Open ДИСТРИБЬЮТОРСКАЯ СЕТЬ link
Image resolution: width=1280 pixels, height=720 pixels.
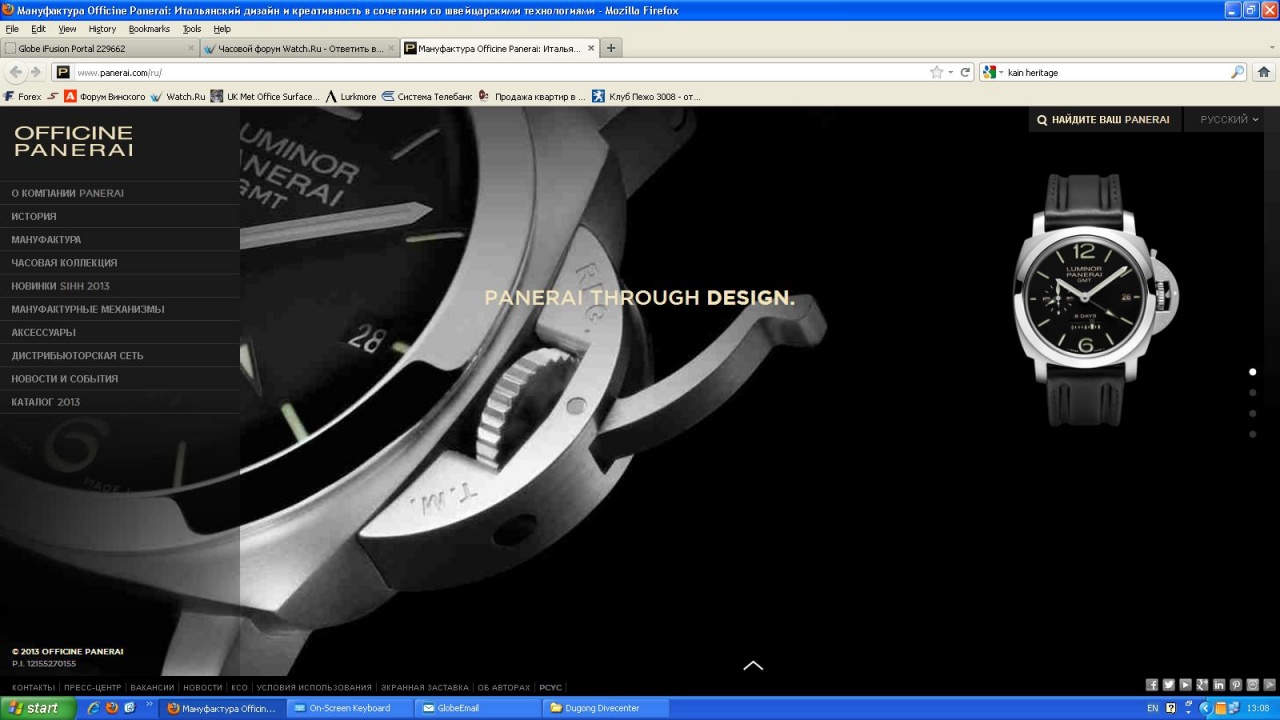click(77, 356)
